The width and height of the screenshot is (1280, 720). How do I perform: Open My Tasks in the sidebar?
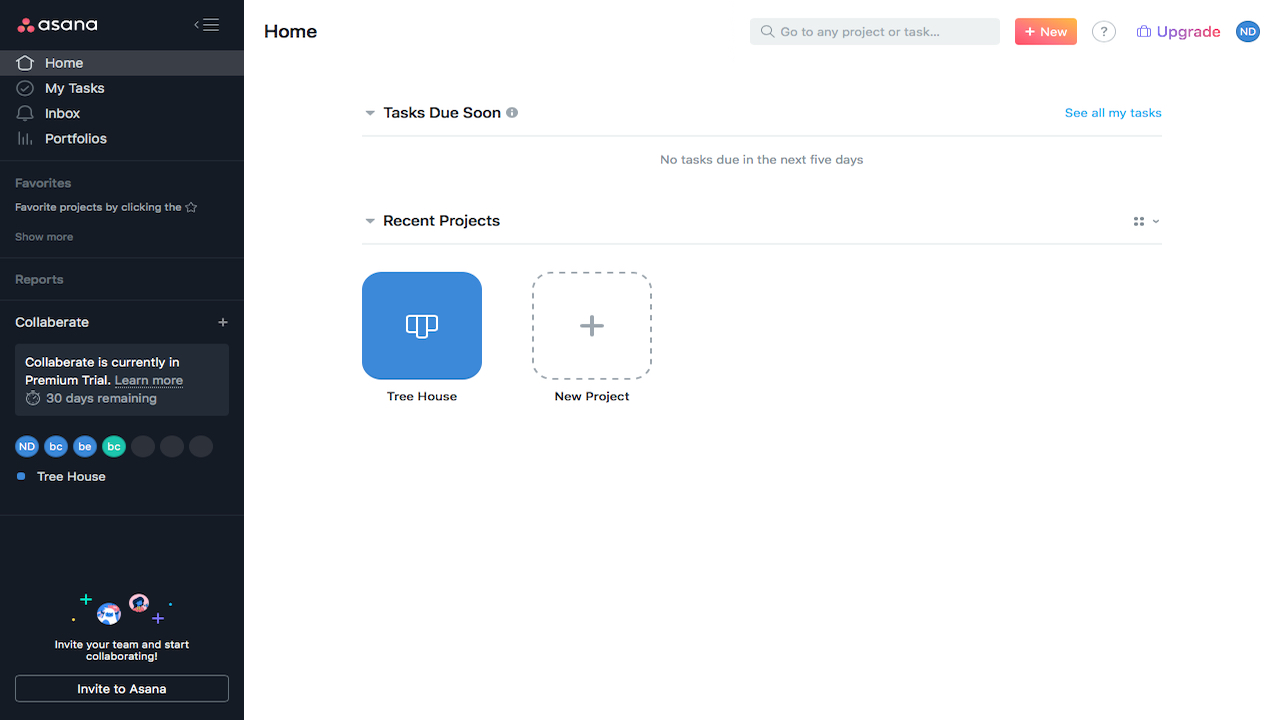(122, 88)
